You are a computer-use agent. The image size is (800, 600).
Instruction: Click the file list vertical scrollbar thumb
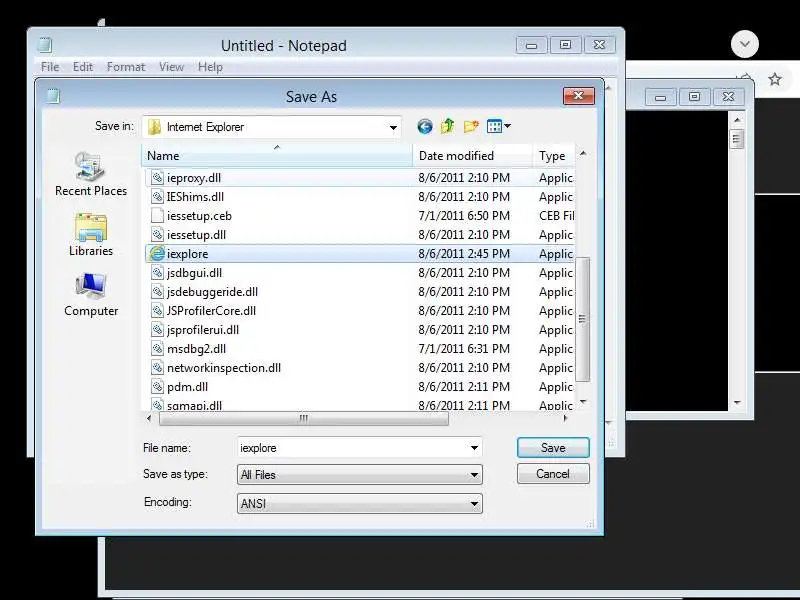[x=582, y=319]
